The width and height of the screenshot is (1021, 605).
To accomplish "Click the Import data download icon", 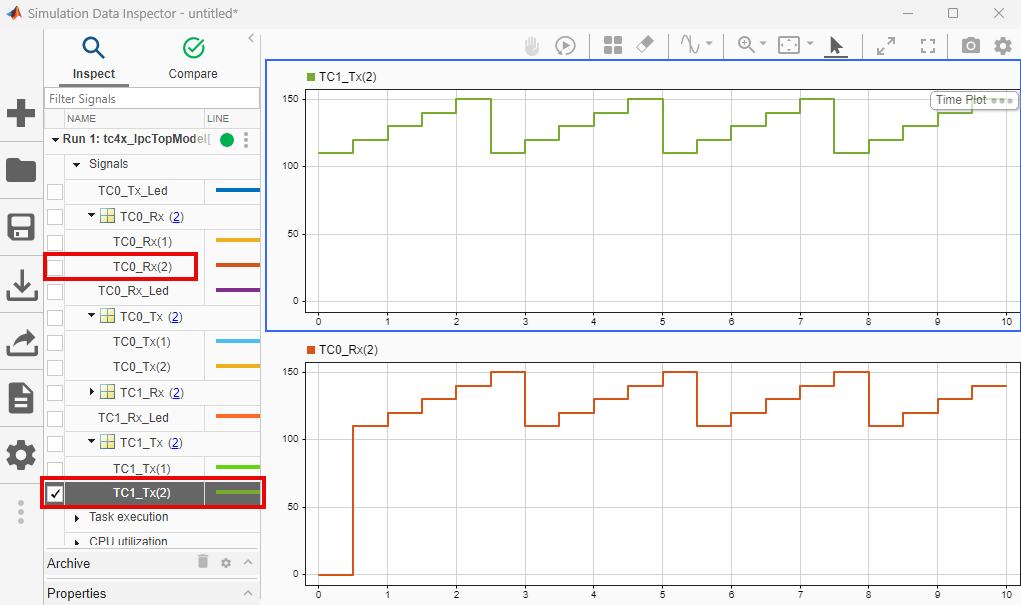I will (21, 285).
